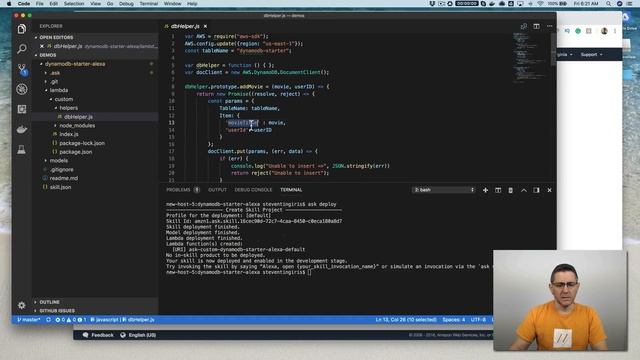Image resolution: width=640 pixels, height=360 pixels.
Task: Open the Docker view in the activity bar
Action: tap(22, 129)
